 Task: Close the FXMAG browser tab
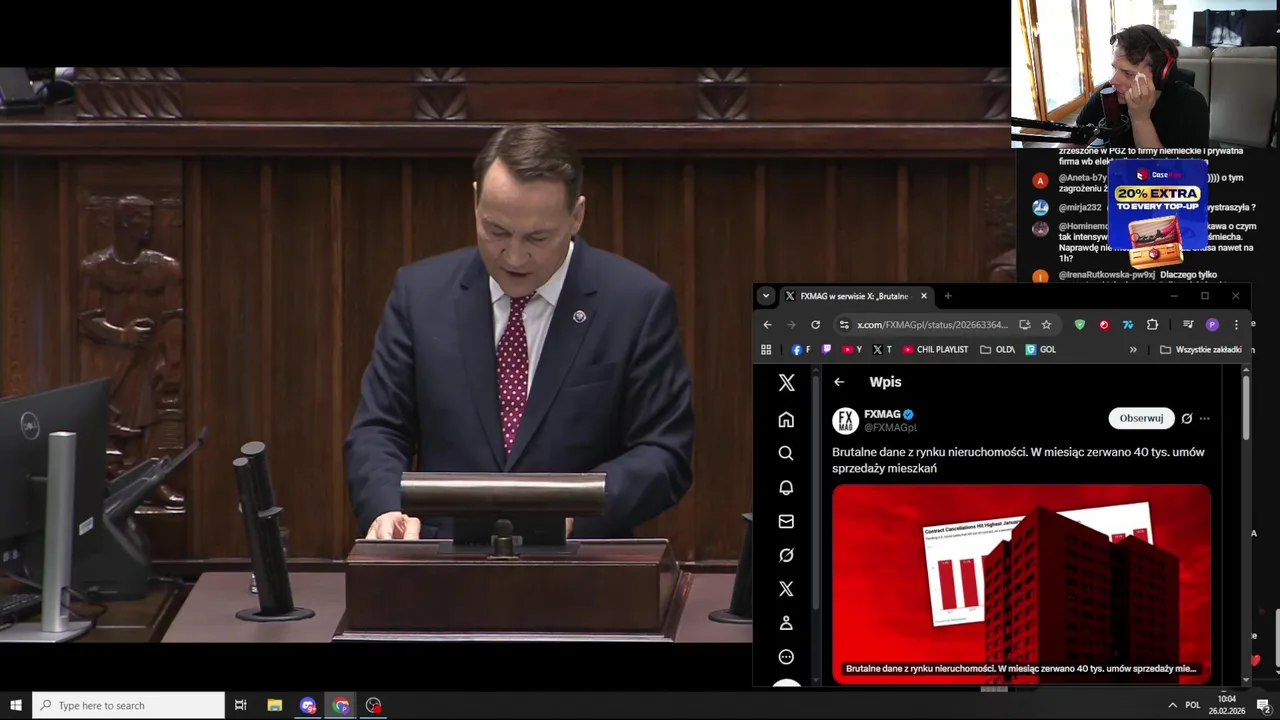(923, 296)
